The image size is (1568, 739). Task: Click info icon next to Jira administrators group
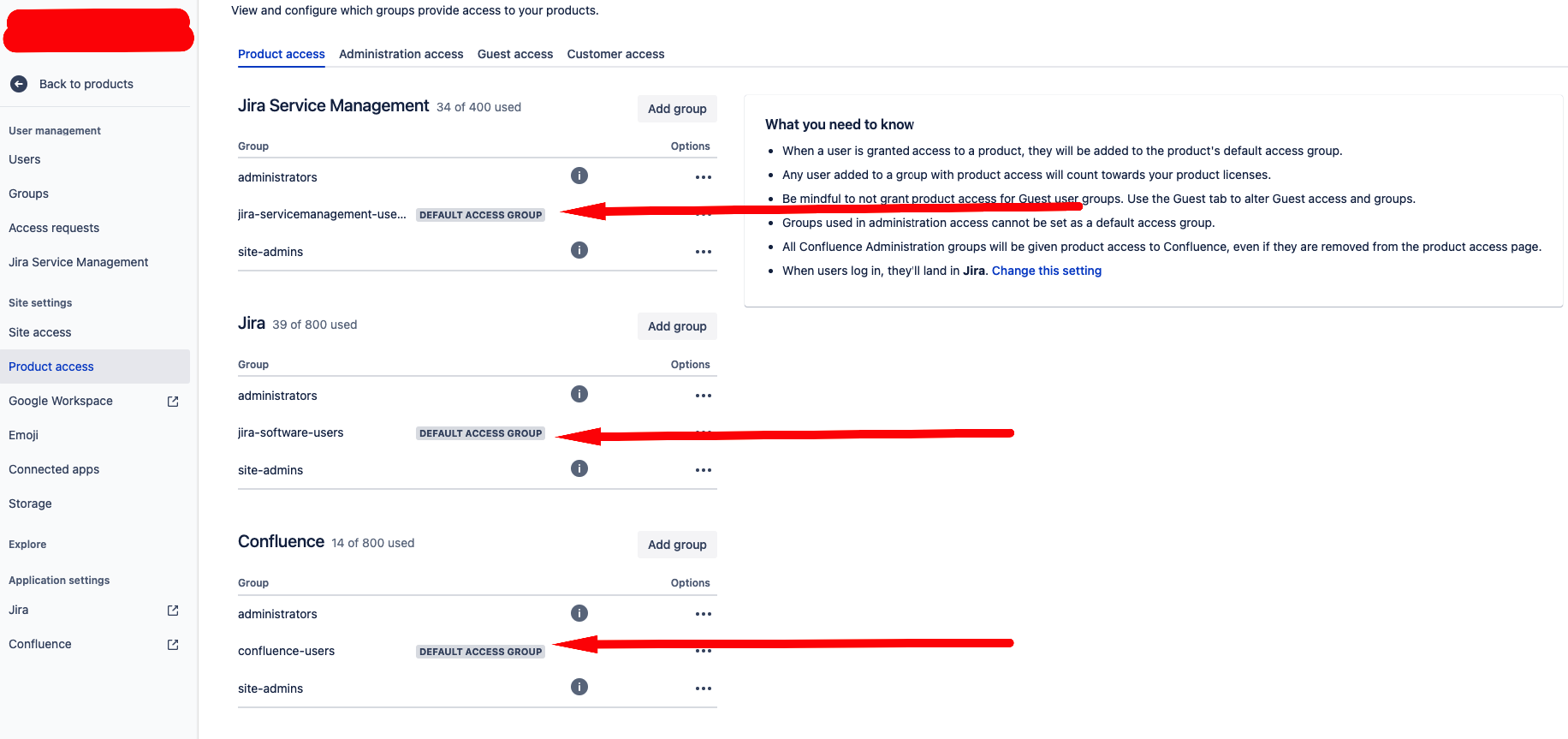(x=579, y=394)
